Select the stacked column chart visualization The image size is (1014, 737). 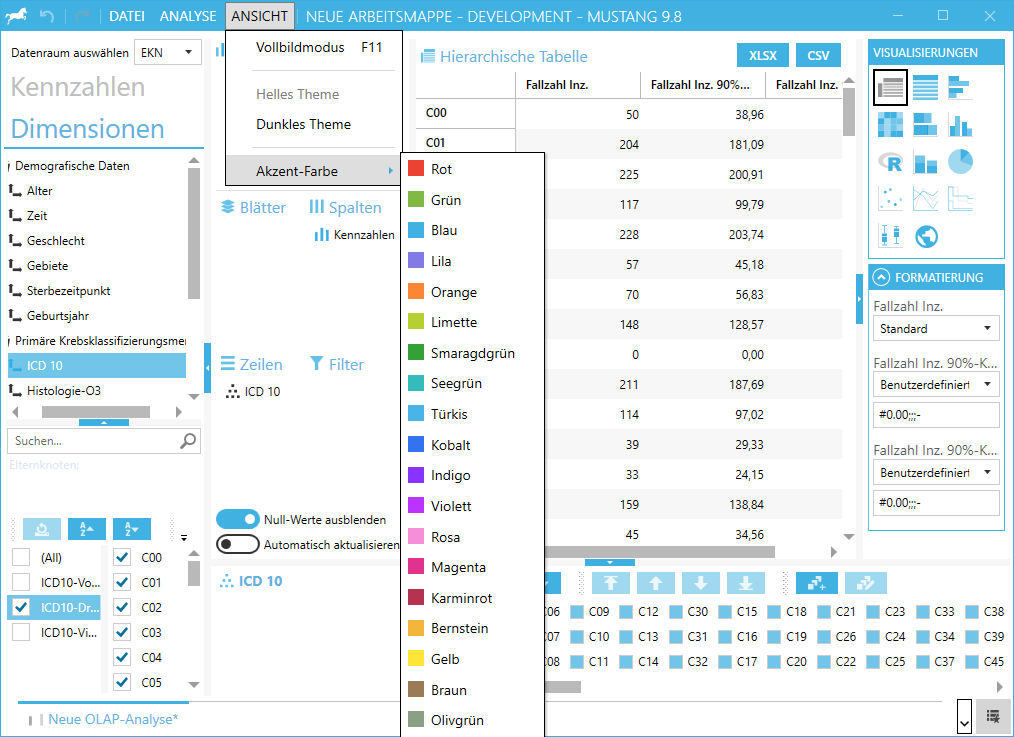coord(925,162)
